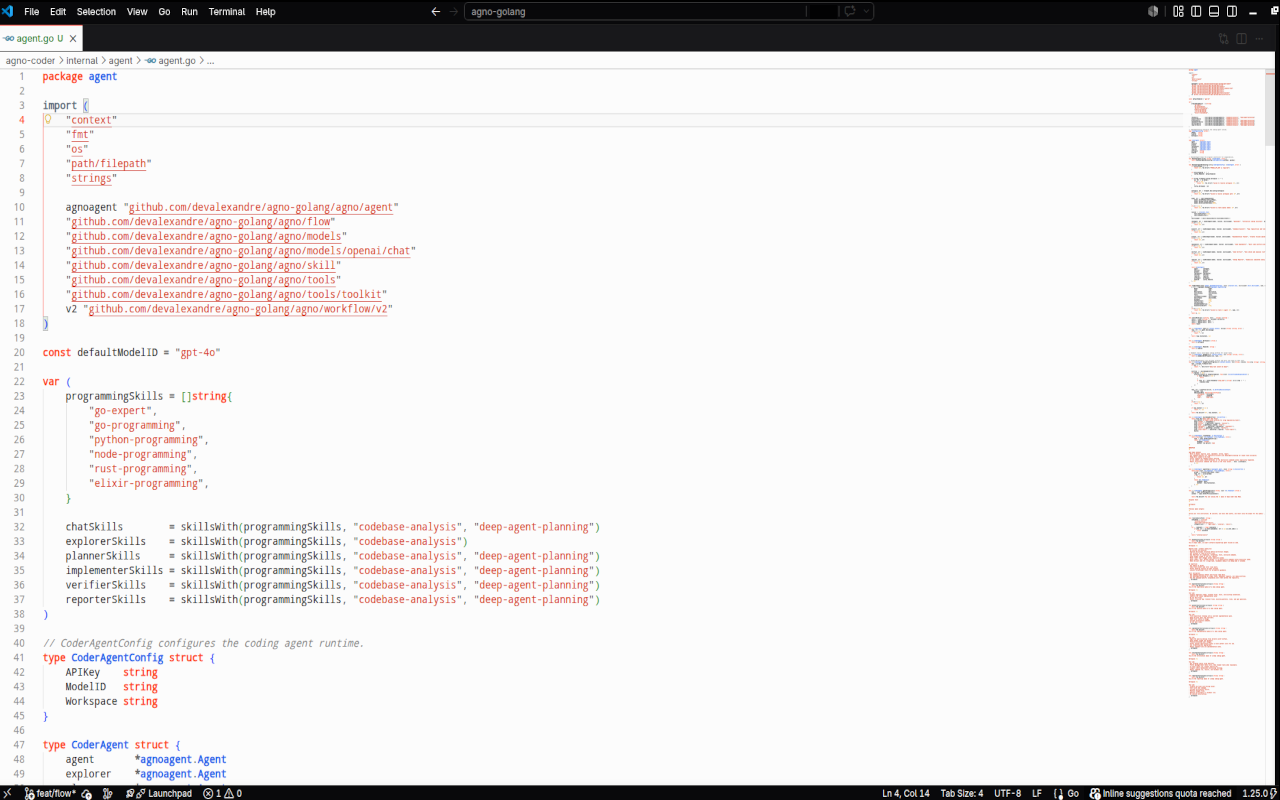The image size is (1280, 800).
Task: Open changes icon in editor toolbar
Action: pyautogui.click(x=1223, y=39)
